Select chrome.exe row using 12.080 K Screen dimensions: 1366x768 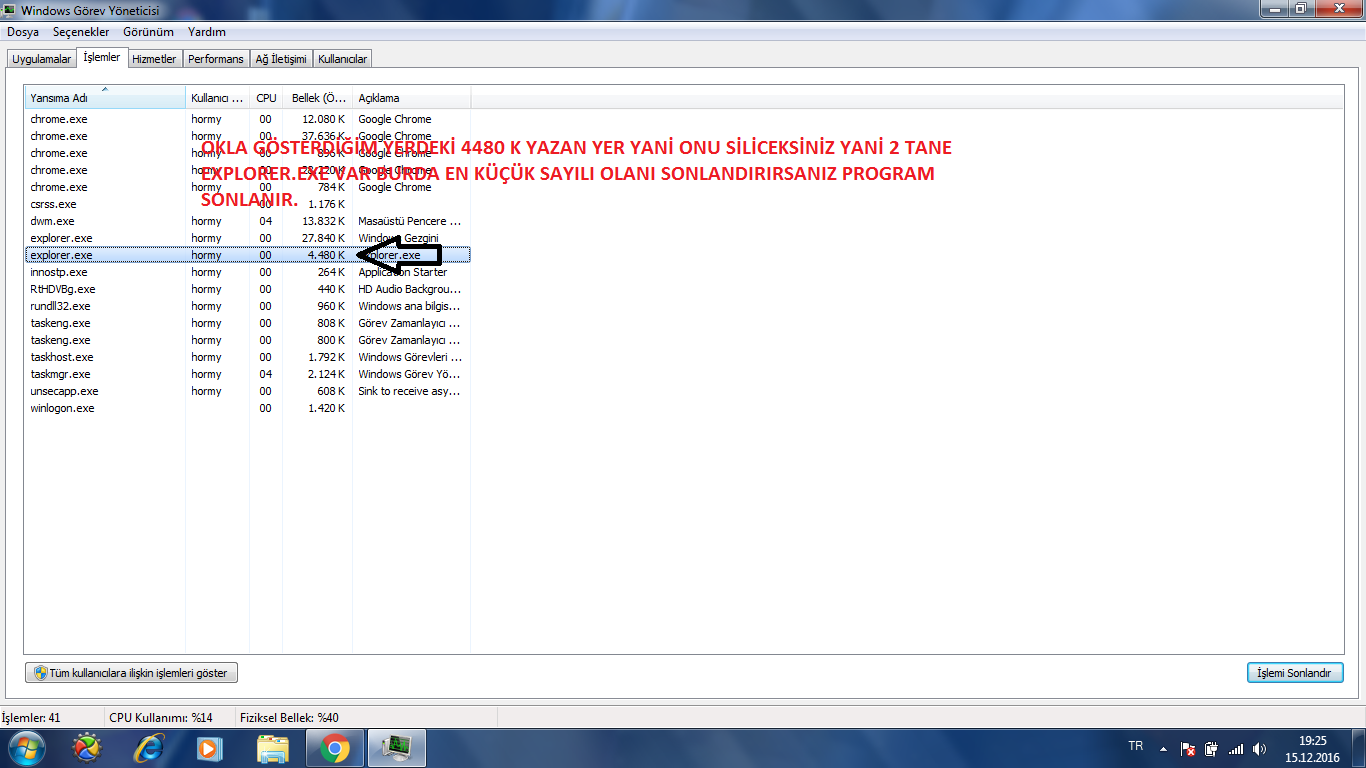247,119
